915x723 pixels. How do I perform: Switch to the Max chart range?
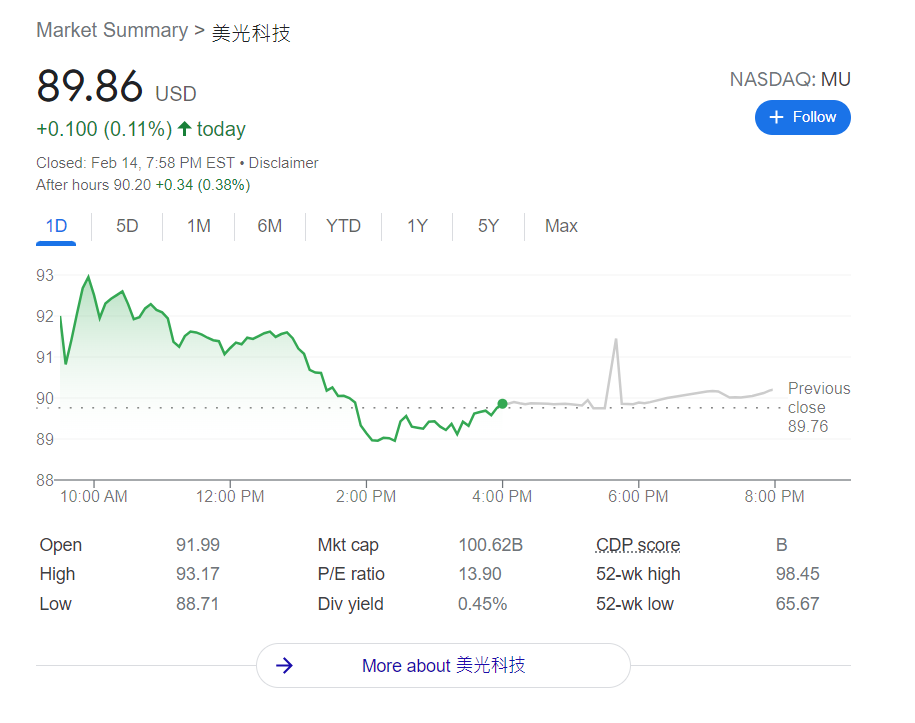coord(561,226)
